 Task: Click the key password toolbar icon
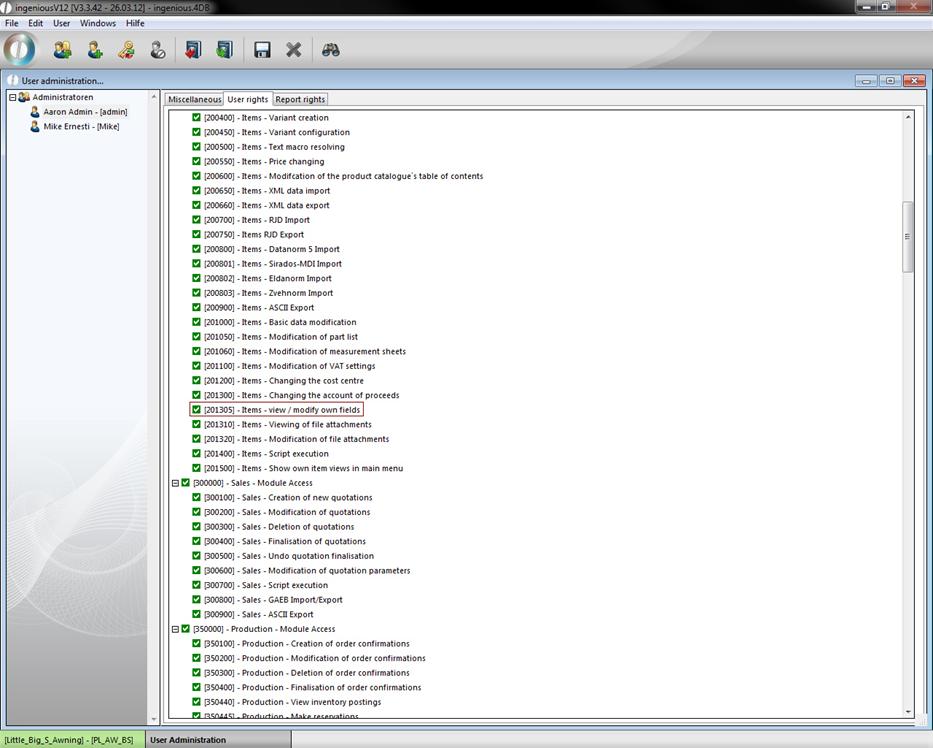coord(126,50)
